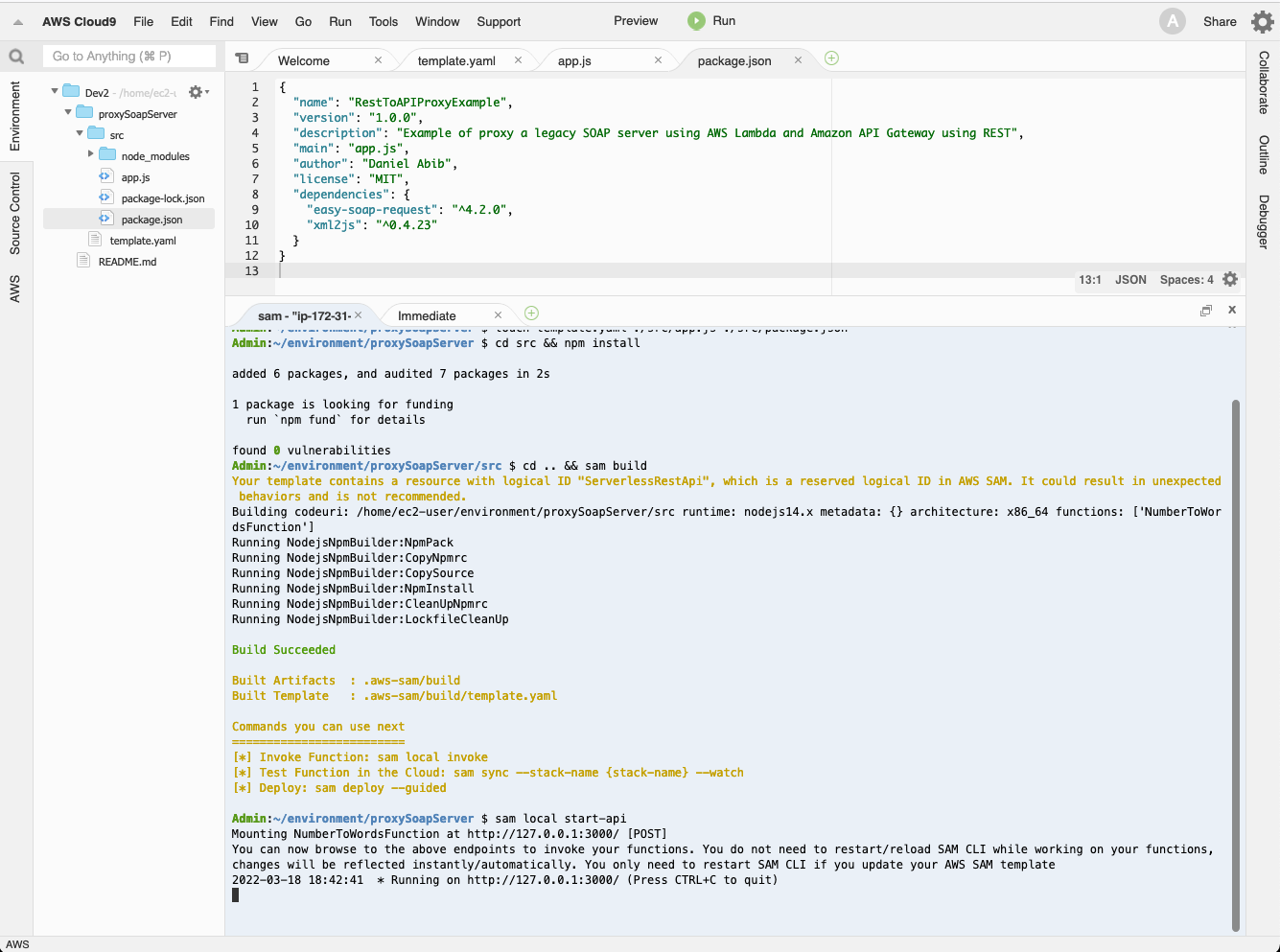Collapse the src folder in tree
The image size is (1280, 952).
click(x=80, y=134)
